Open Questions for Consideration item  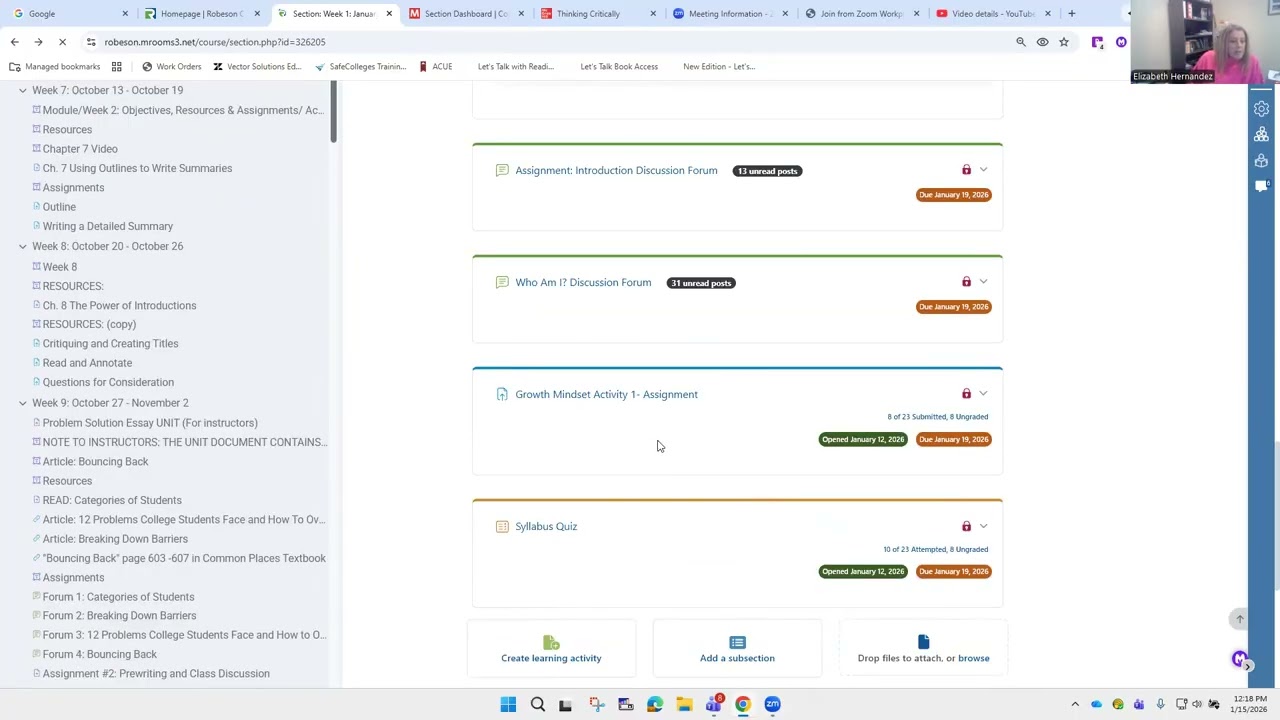point(108,382)
